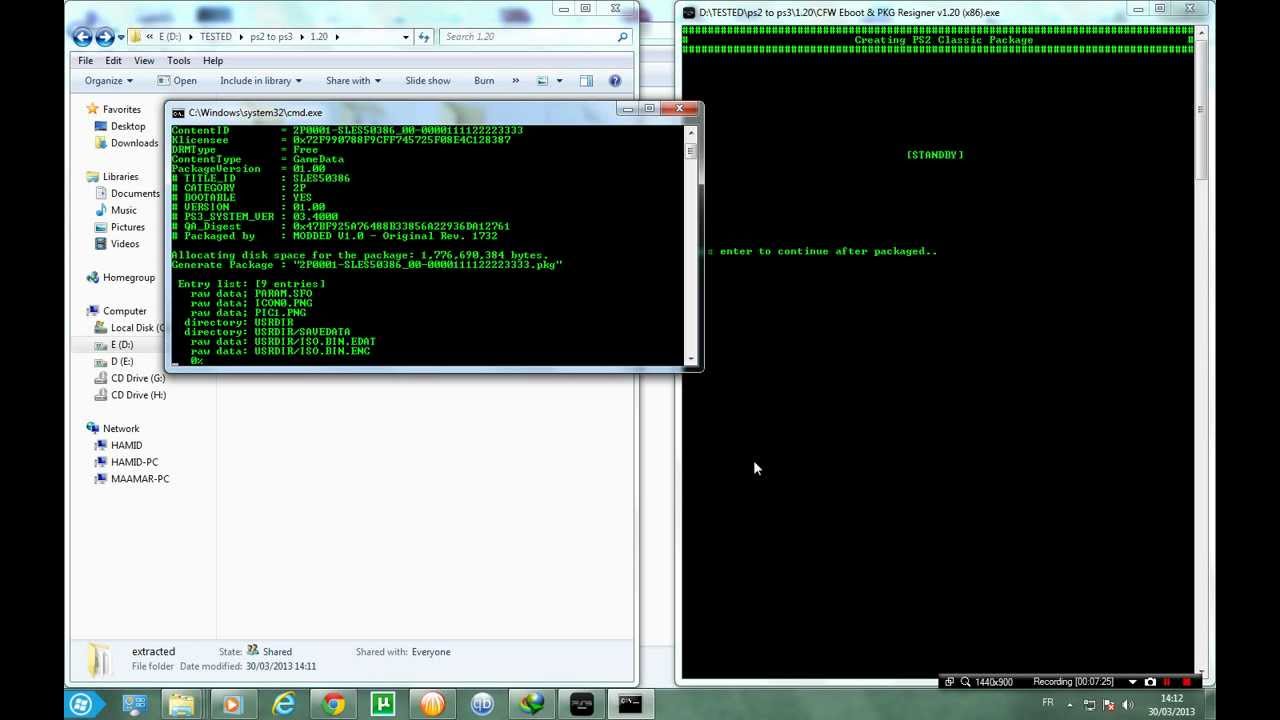This screenshot has height=720, width=1280.
Task: Click the Burn toolbar button
Action: (484, 81)
